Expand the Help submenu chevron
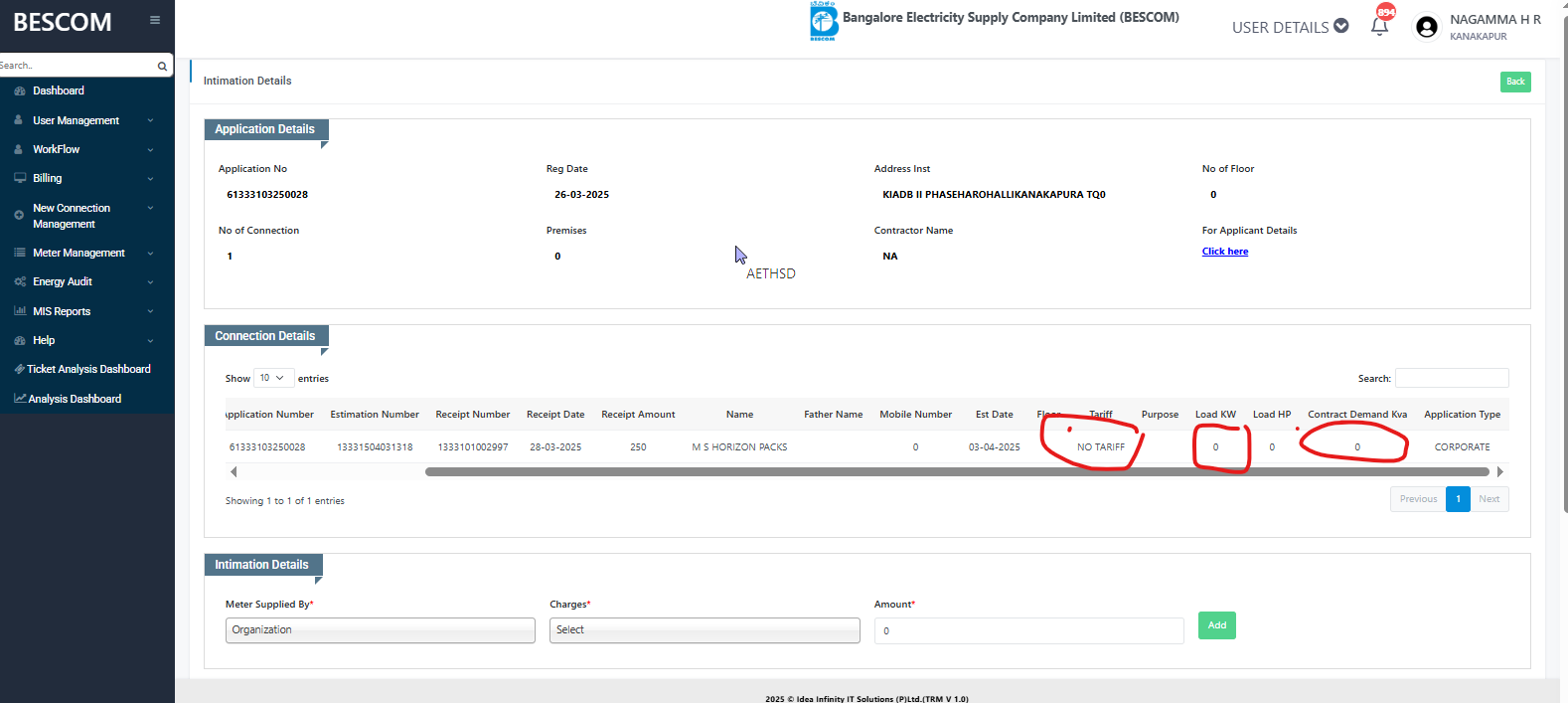The image size is (1568, 703). point(150,340)
